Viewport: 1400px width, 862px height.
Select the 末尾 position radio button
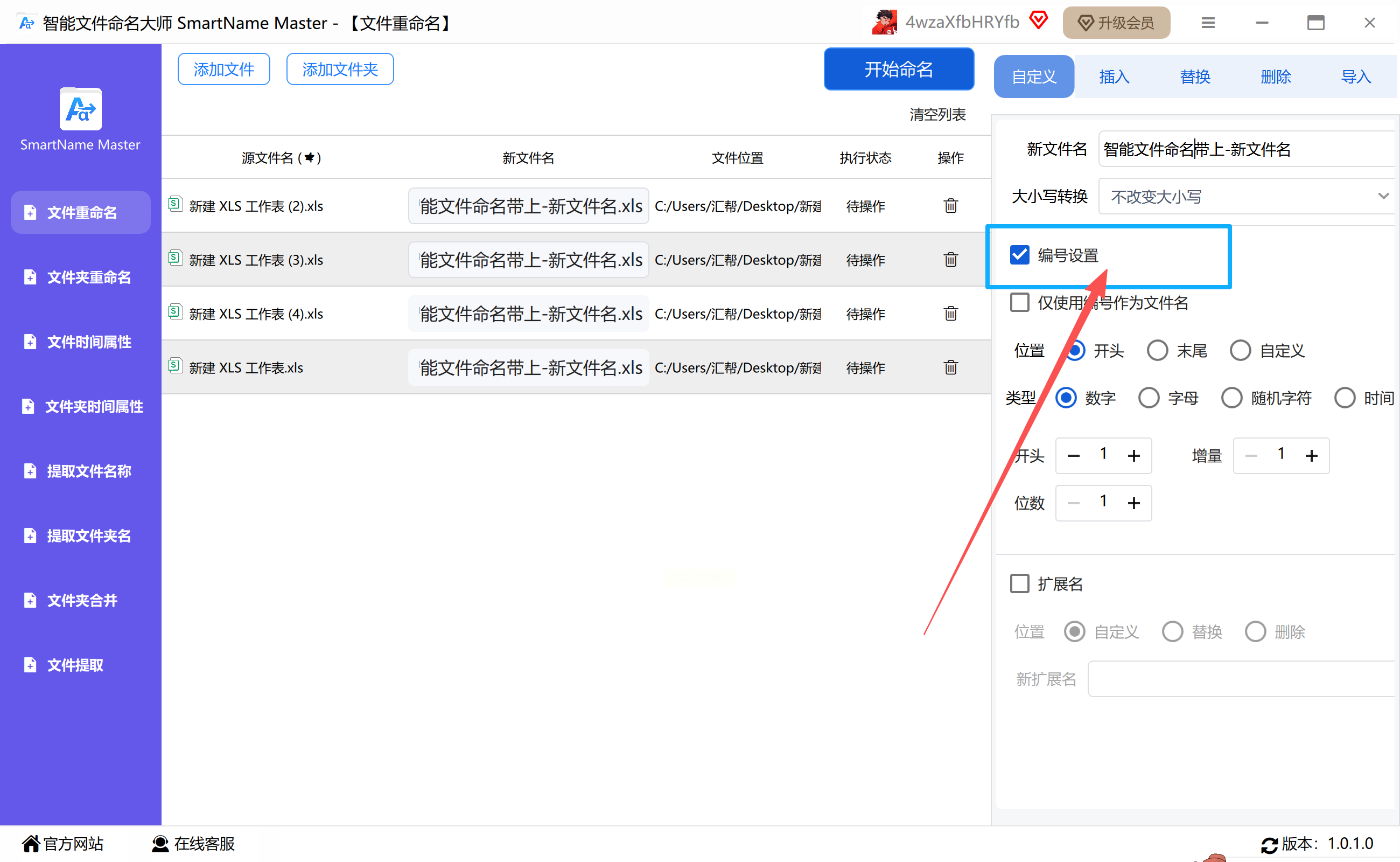tap(1157, 351)
